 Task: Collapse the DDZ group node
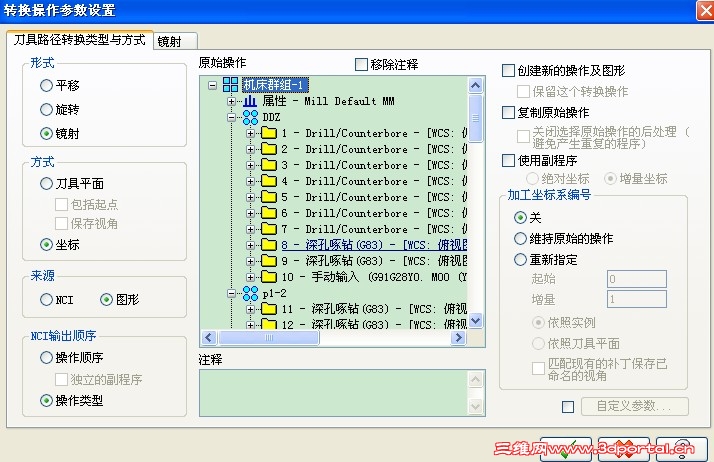pos(231,117)
